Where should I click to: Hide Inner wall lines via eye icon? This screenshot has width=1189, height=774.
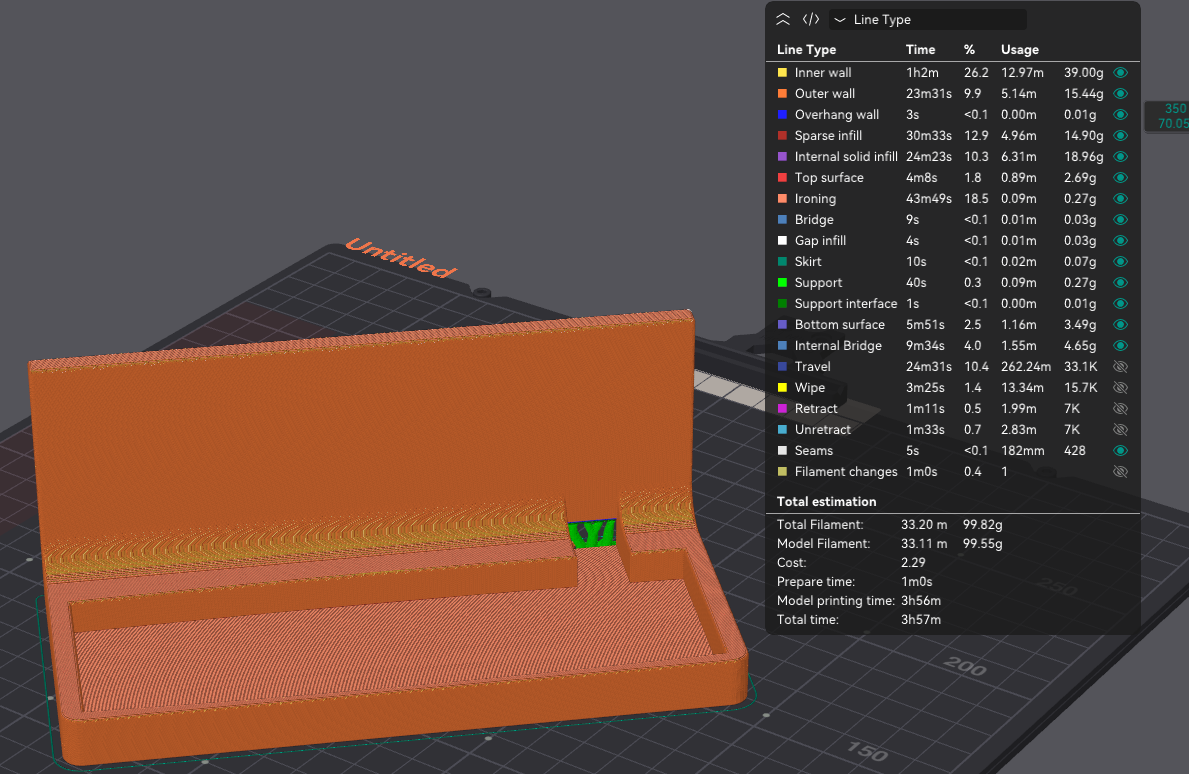1120,73
